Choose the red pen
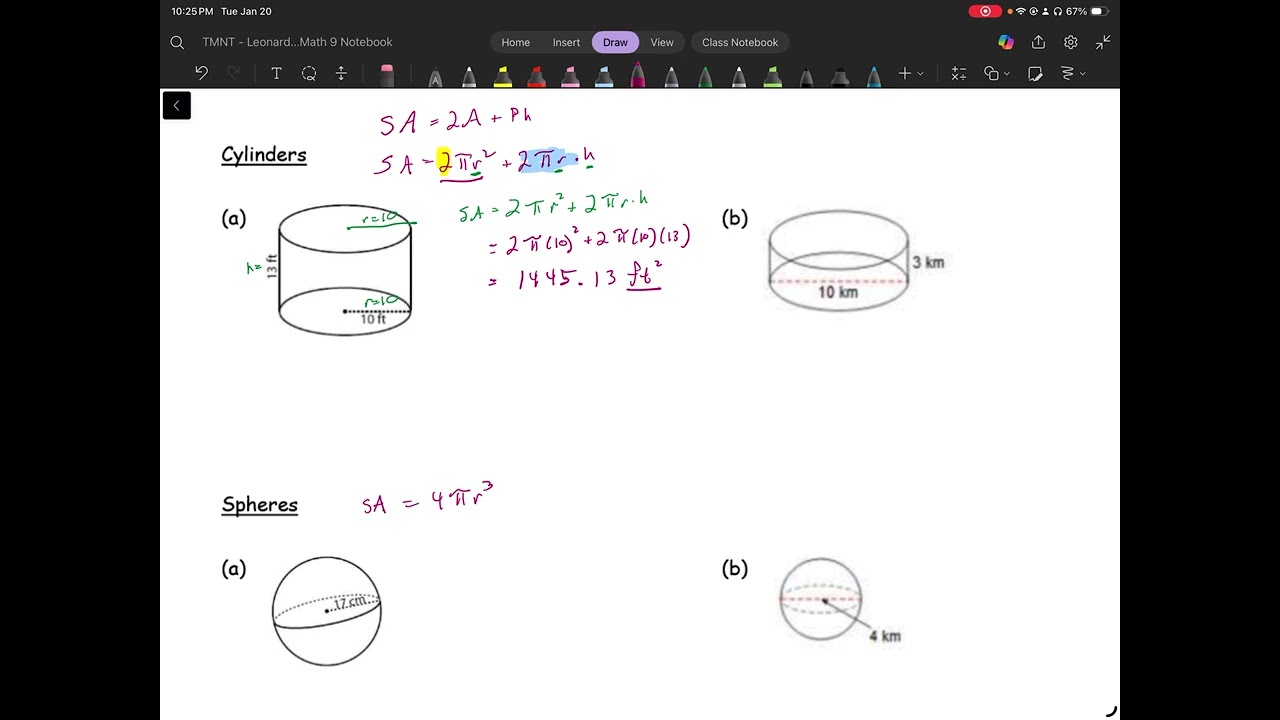The height and width of the screenshot is (720, 1280). 536,76
